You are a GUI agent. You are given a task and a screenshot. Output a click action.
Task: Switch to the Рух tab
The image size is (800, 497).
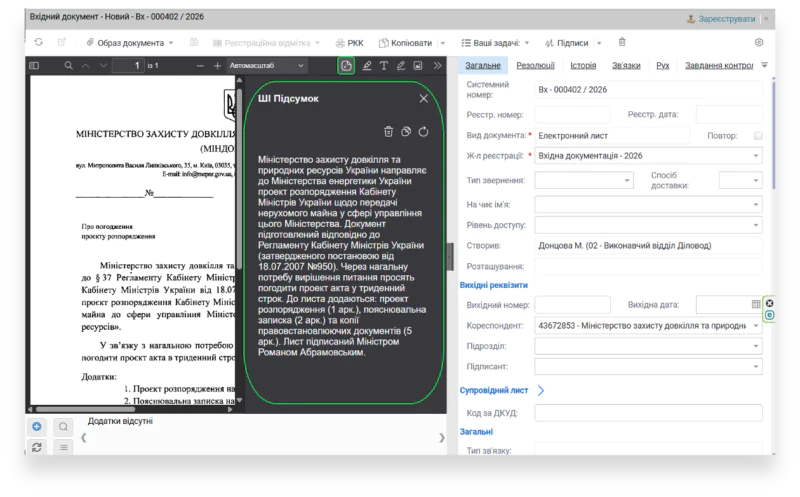click(663, 65)
